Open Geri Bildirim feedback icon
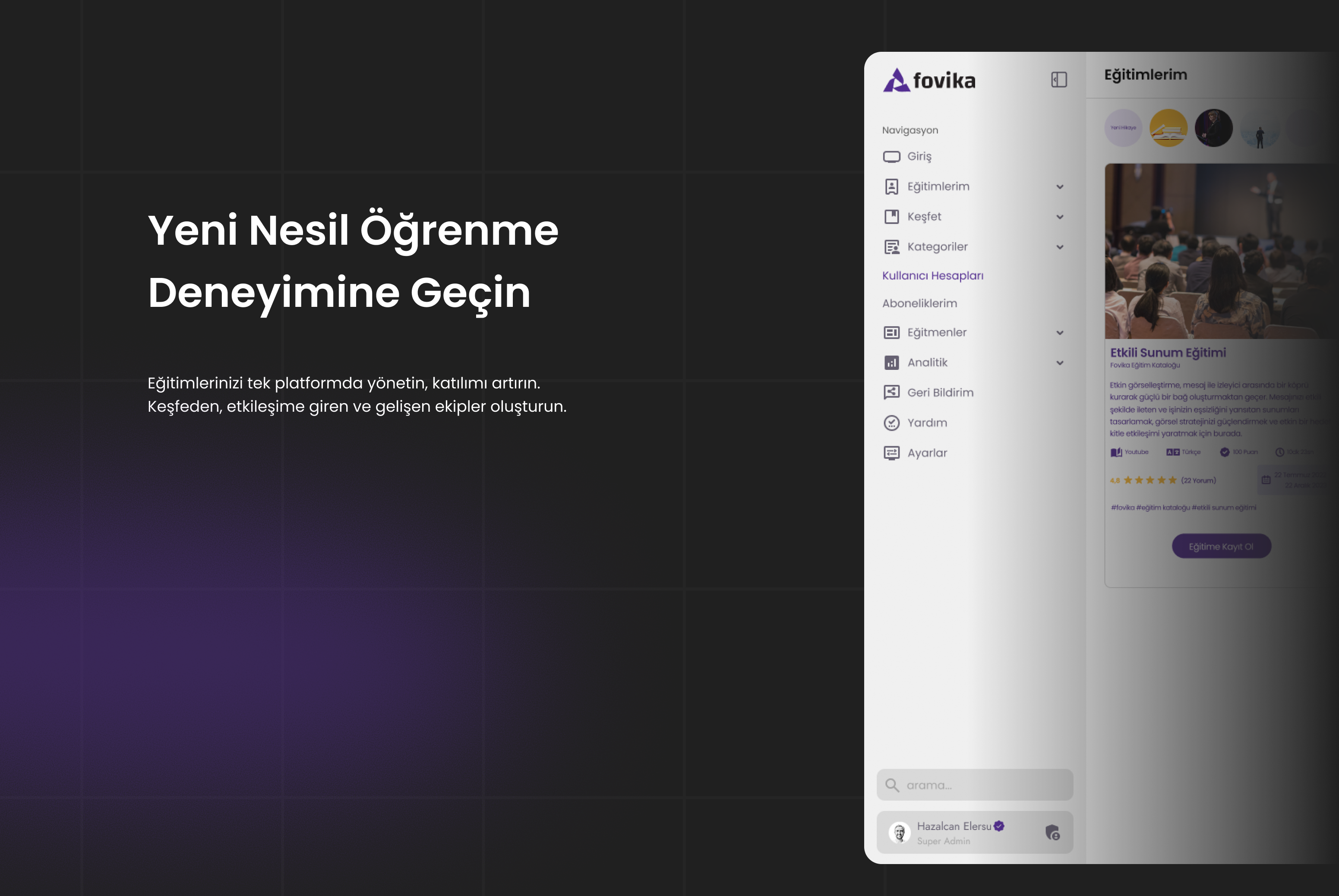1339x896 pixels. pos(891,392)
